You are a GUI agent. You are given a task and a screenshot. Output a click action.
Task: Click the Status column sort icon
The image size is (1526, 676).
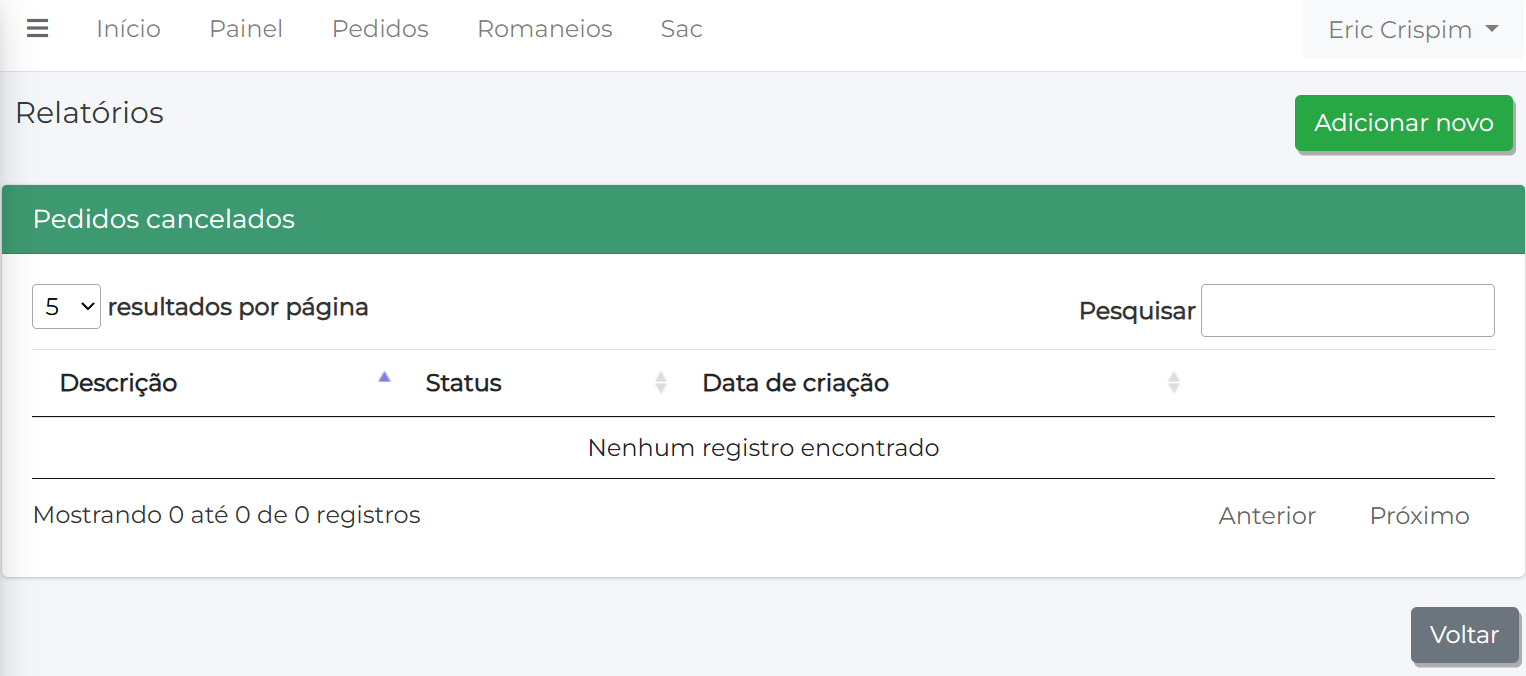(x=660, y=383)
